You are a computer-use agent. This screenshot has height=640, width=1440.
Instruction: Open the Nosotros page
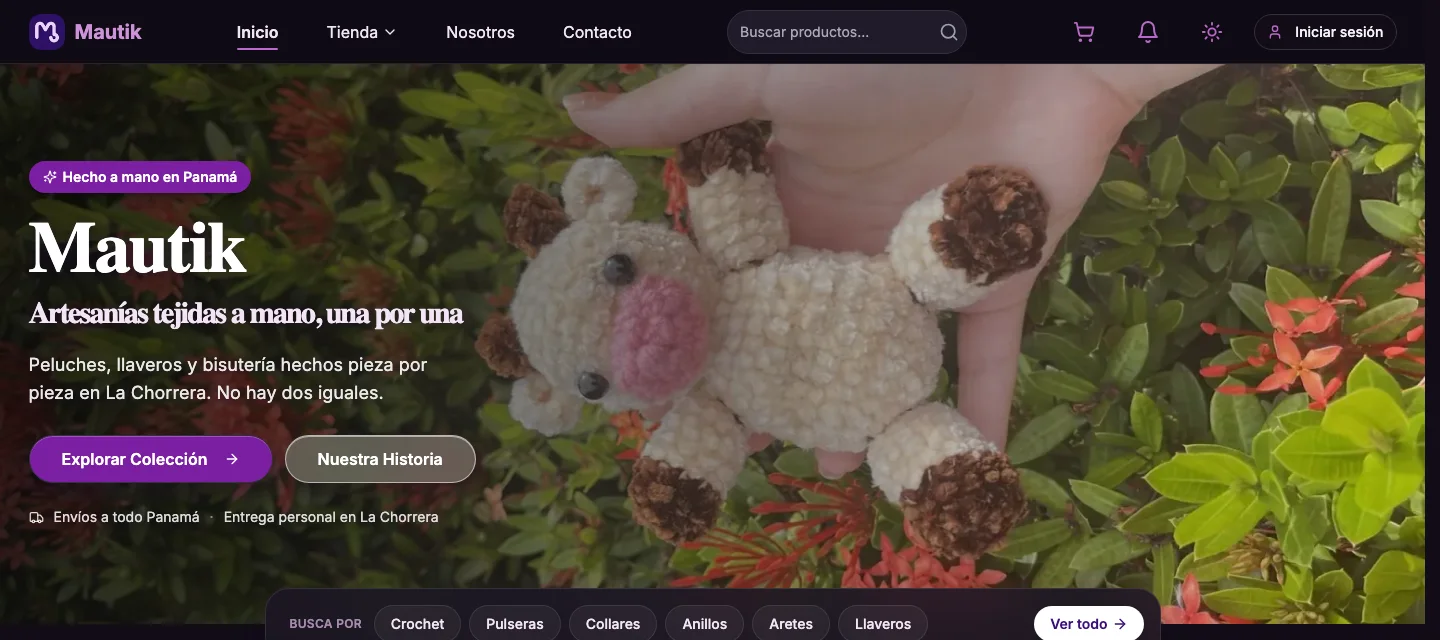click(x=480, y=32)
